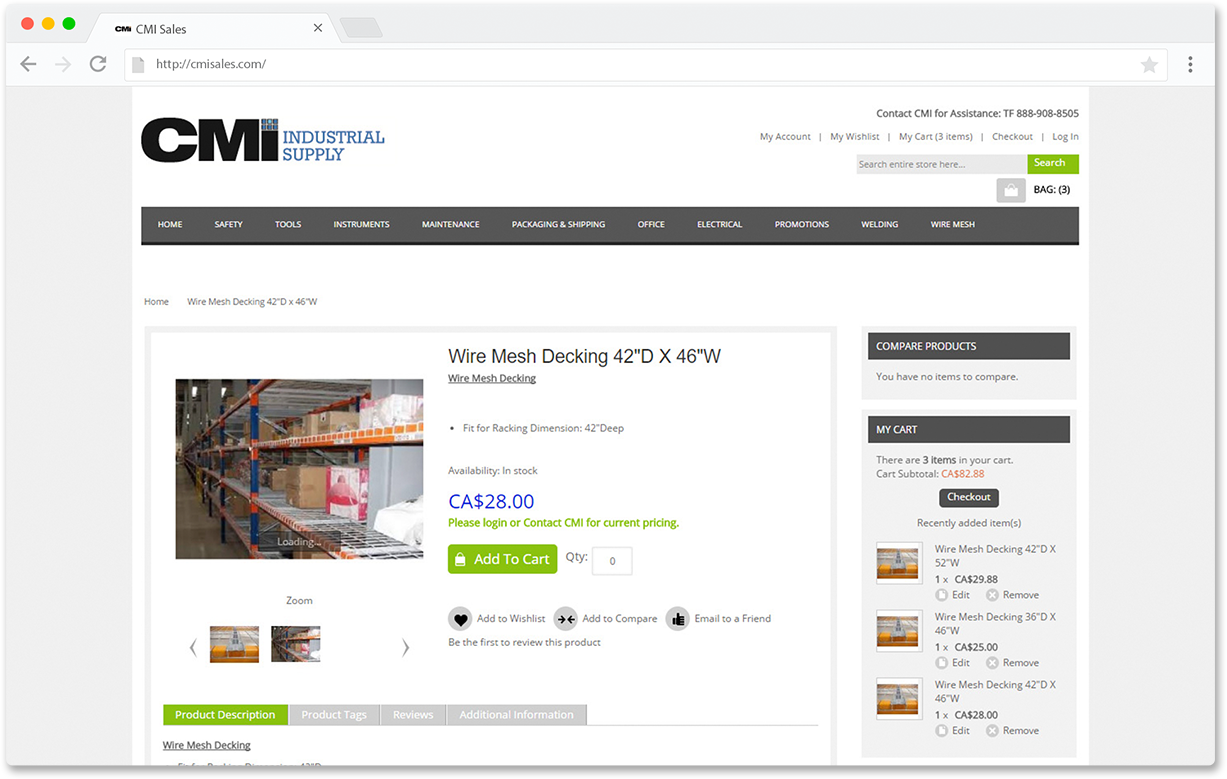
Task: Open the HOME menu item
Action: pos(170,225)
